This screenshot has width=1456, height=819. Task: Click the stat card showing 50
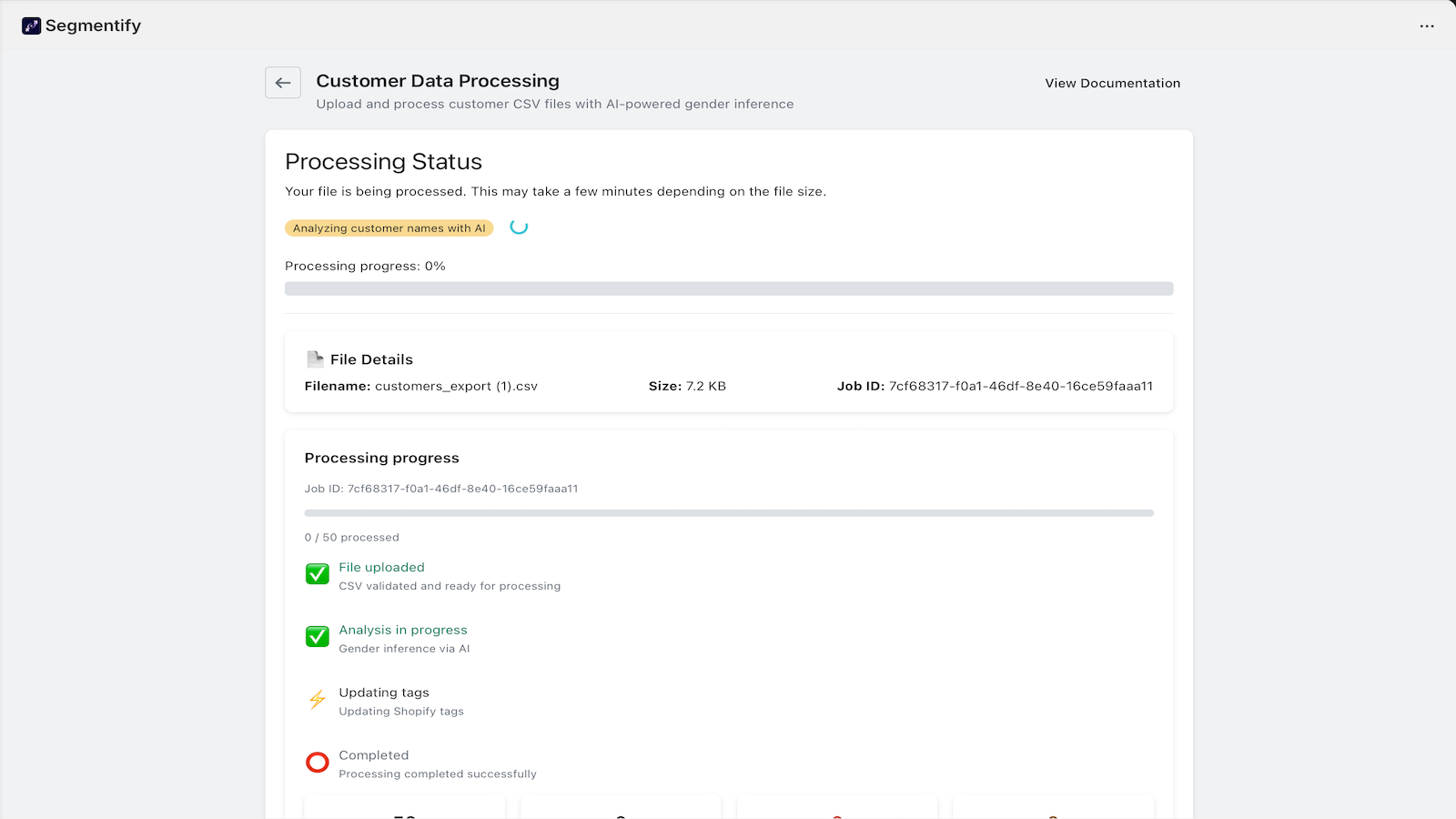404,810
